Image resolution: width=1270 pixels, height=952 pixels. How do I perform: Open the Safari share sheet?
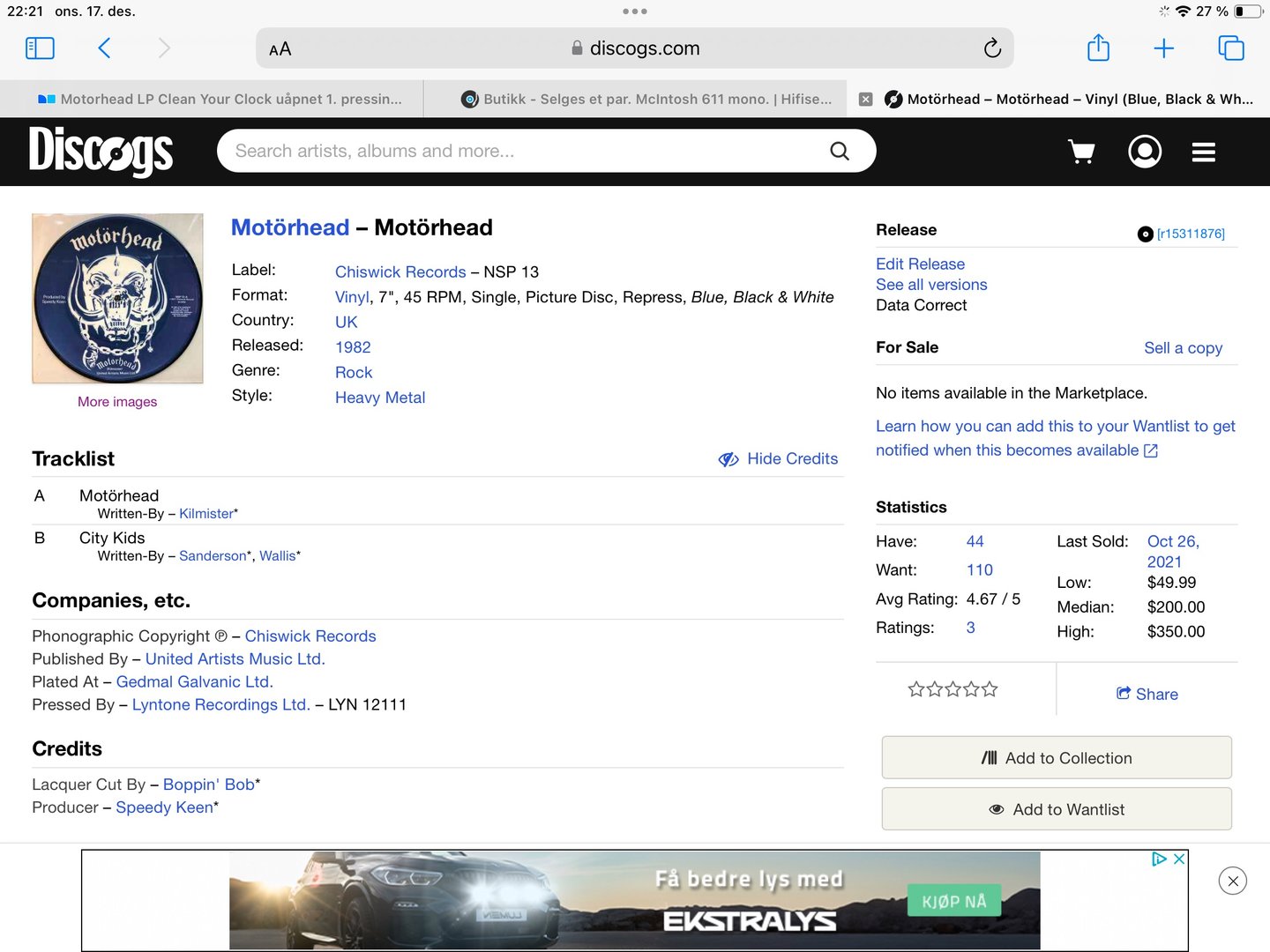tap(1098, 48)
